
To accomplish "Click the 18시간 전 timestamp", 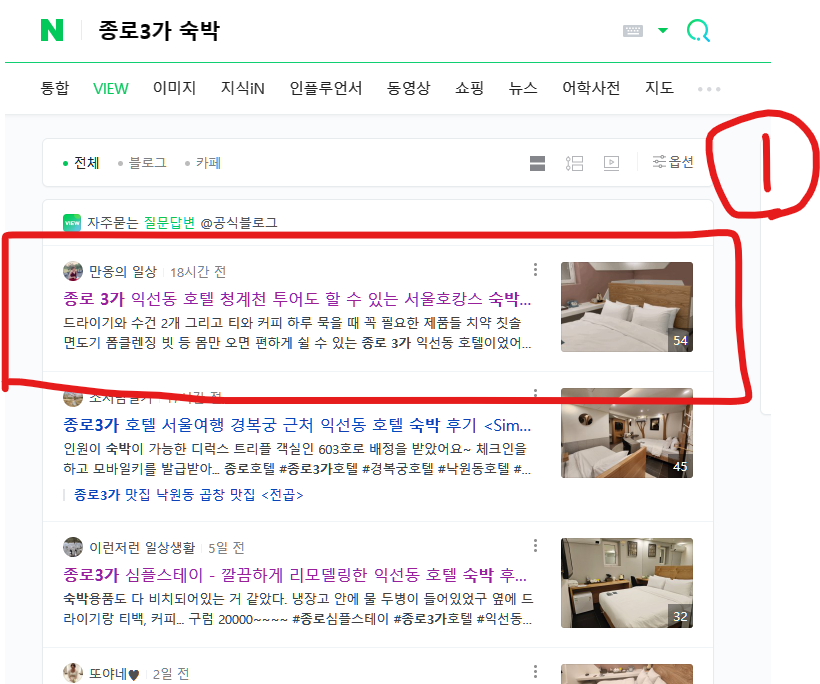I will pyautogui.click(x=198, y=272).
